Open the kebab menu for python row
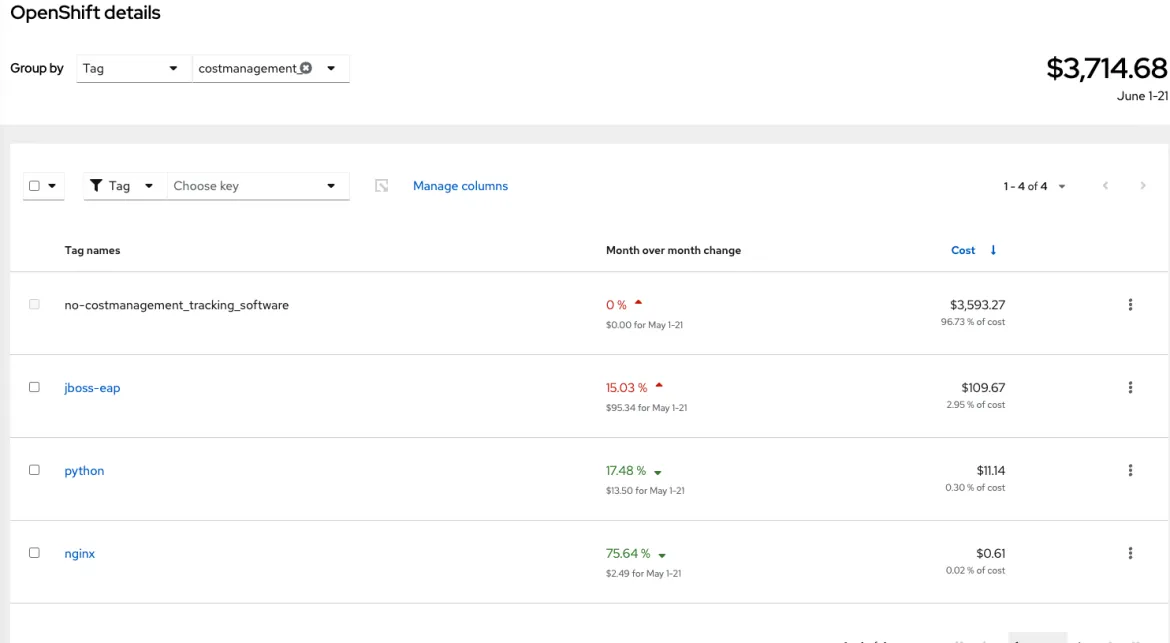 point(1130,470)
